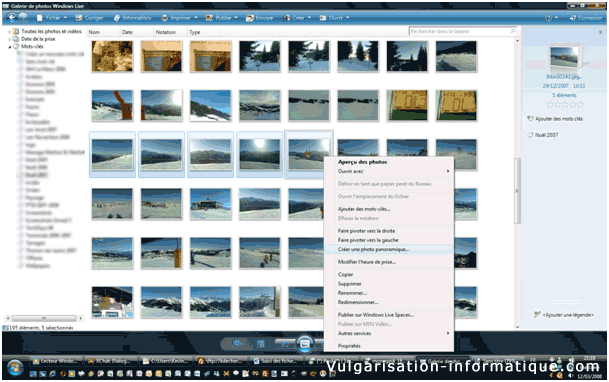609x382 pixels.
Task: Click Ajouter des mots clés link
Action: pos(559,119)
